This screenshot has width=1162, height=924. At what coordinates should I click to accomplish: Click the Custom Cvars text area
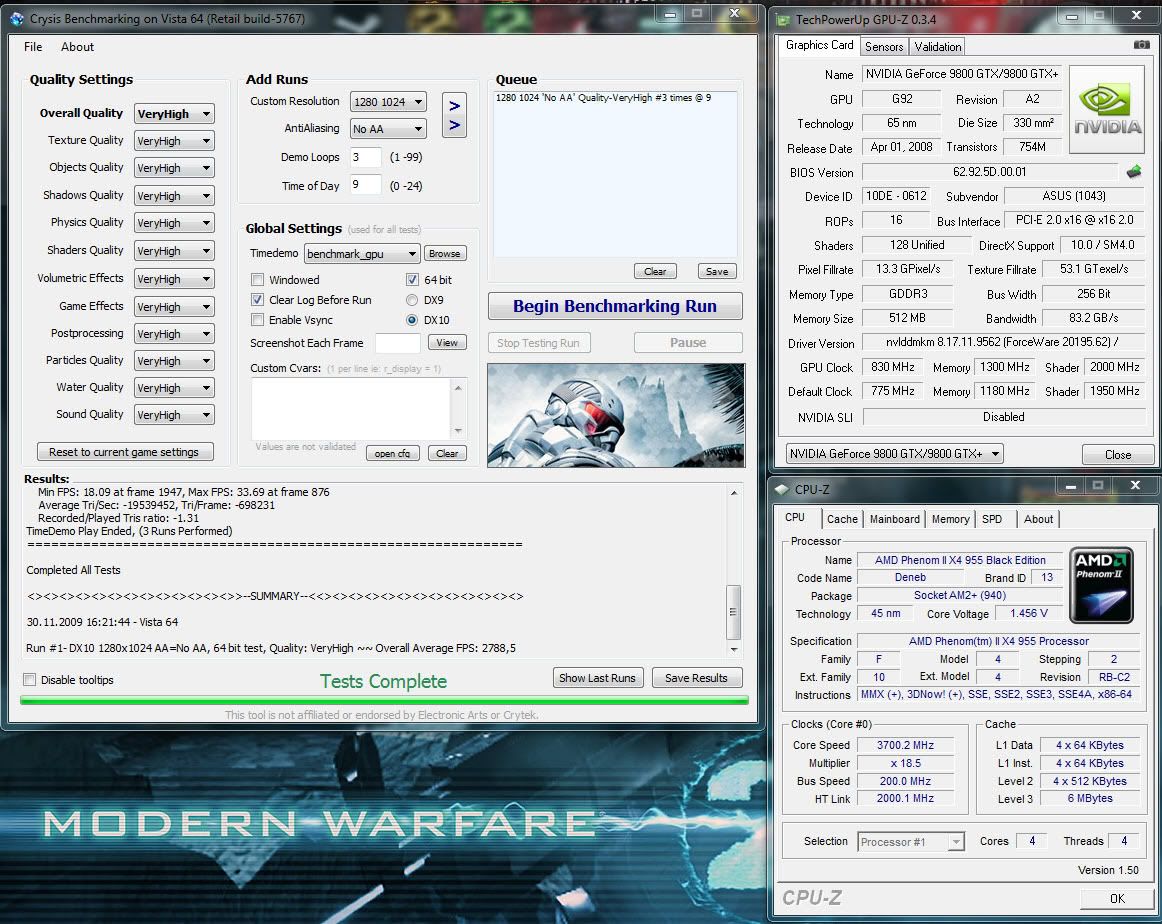(351, 409)
